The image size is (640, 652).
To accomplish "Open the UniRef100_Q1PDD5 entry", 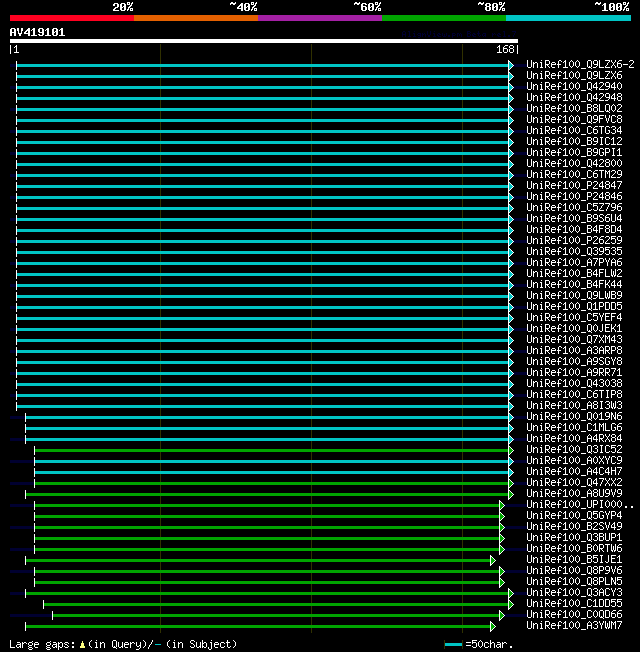I will 574,307.
